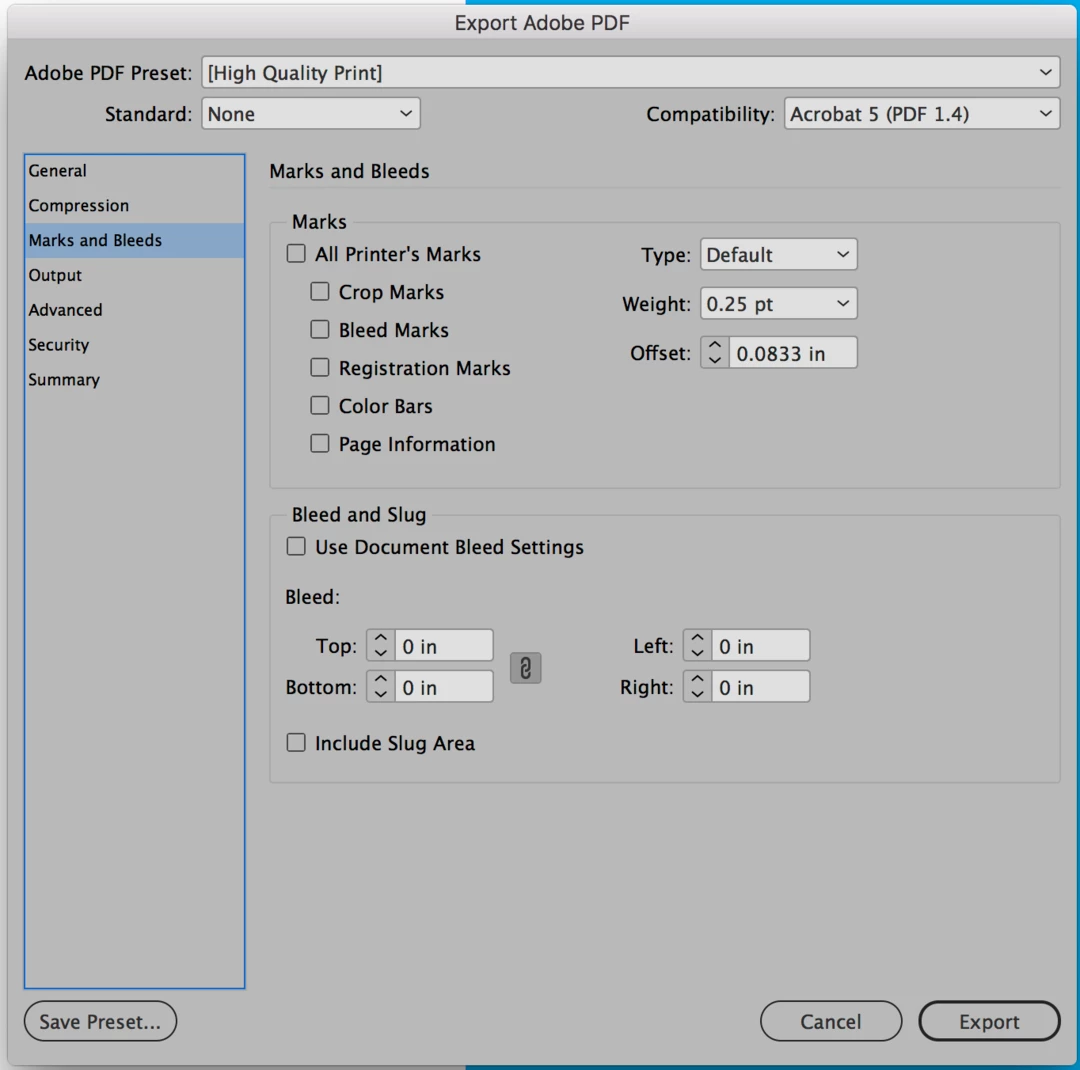1080x1070 pixels.
Task: Click the Offset value field
Action: click(x=793, y=353)
